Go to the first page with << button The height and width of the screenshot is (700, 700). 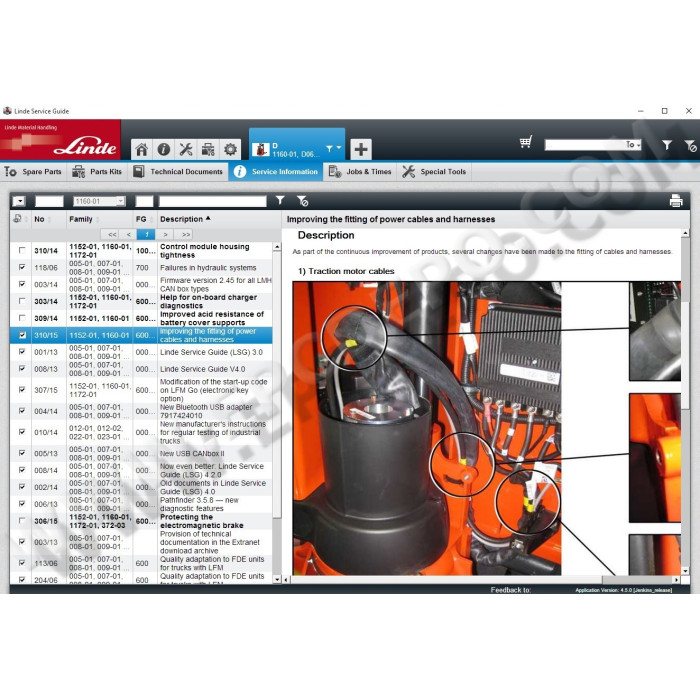tap(112, 234)
